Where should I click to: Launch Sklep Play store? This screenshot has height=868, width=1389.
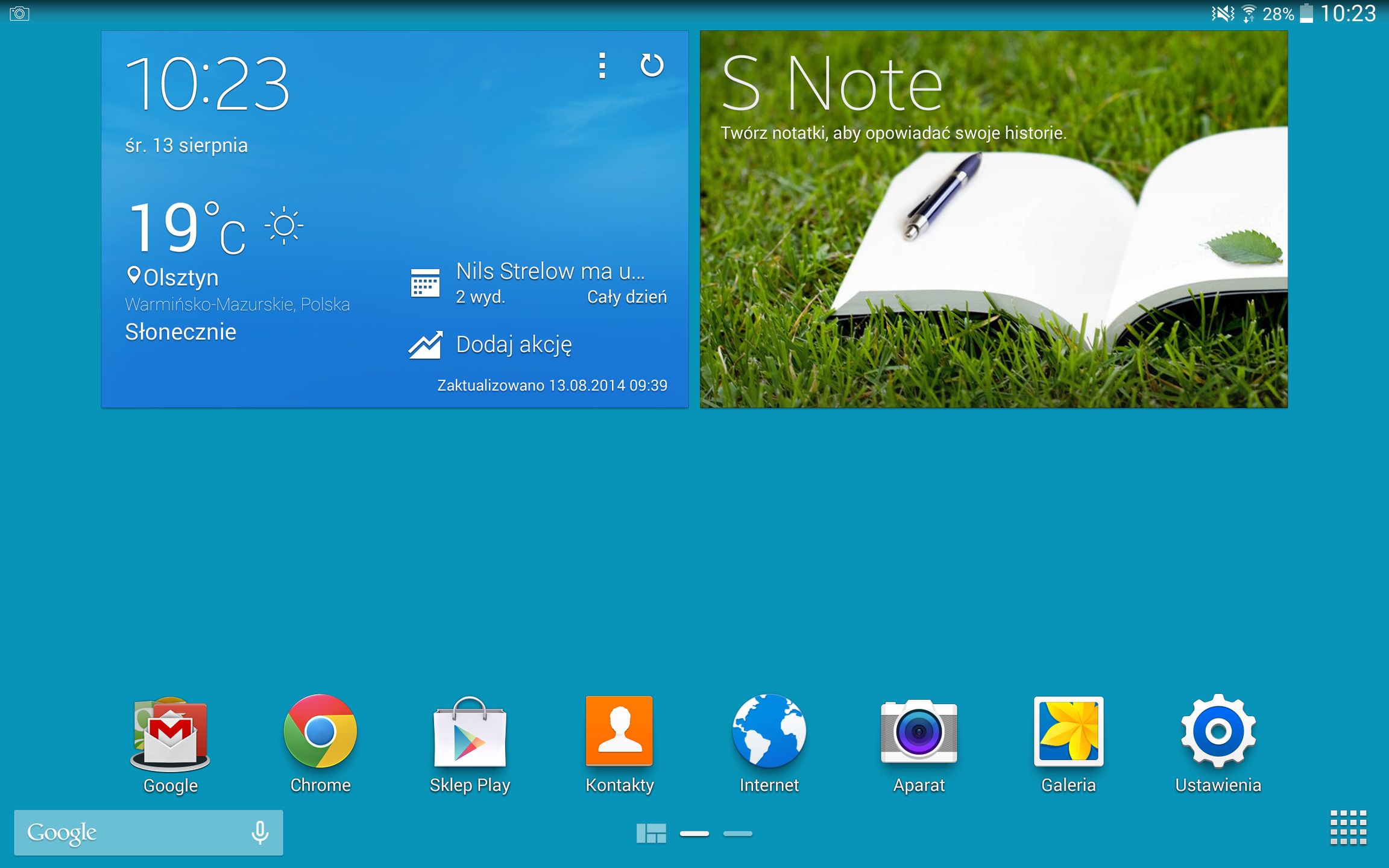[470, 732]
